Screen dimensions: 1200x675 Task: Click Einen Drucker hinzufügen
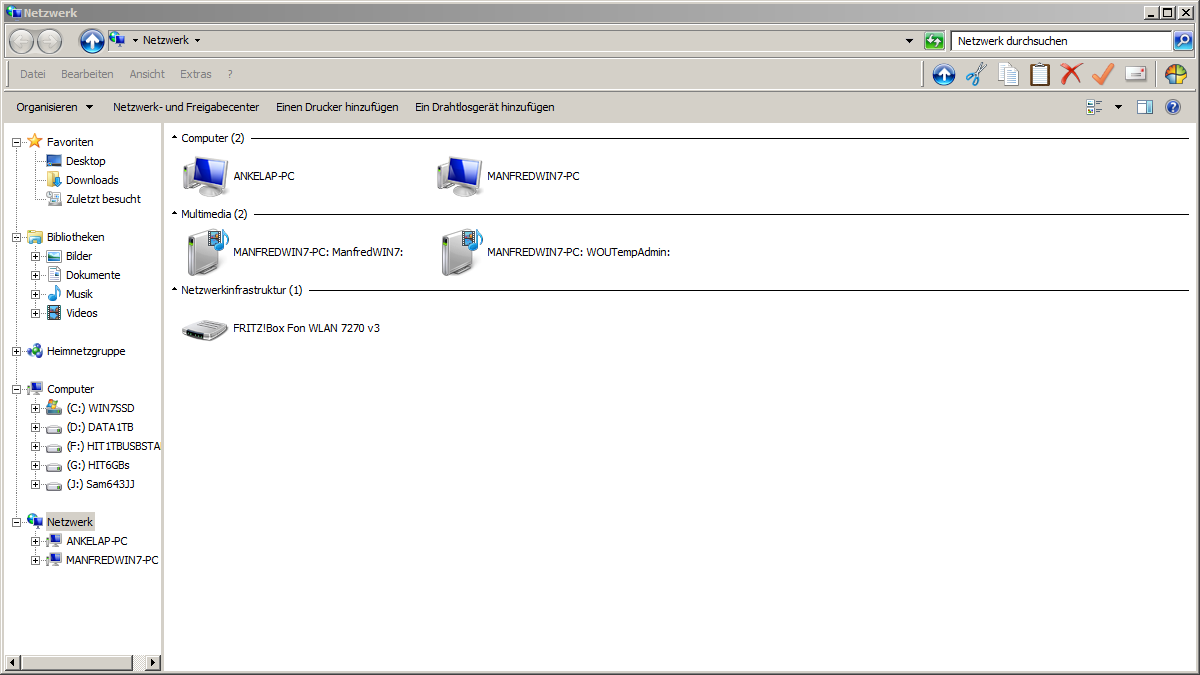(x=337, y=107)
